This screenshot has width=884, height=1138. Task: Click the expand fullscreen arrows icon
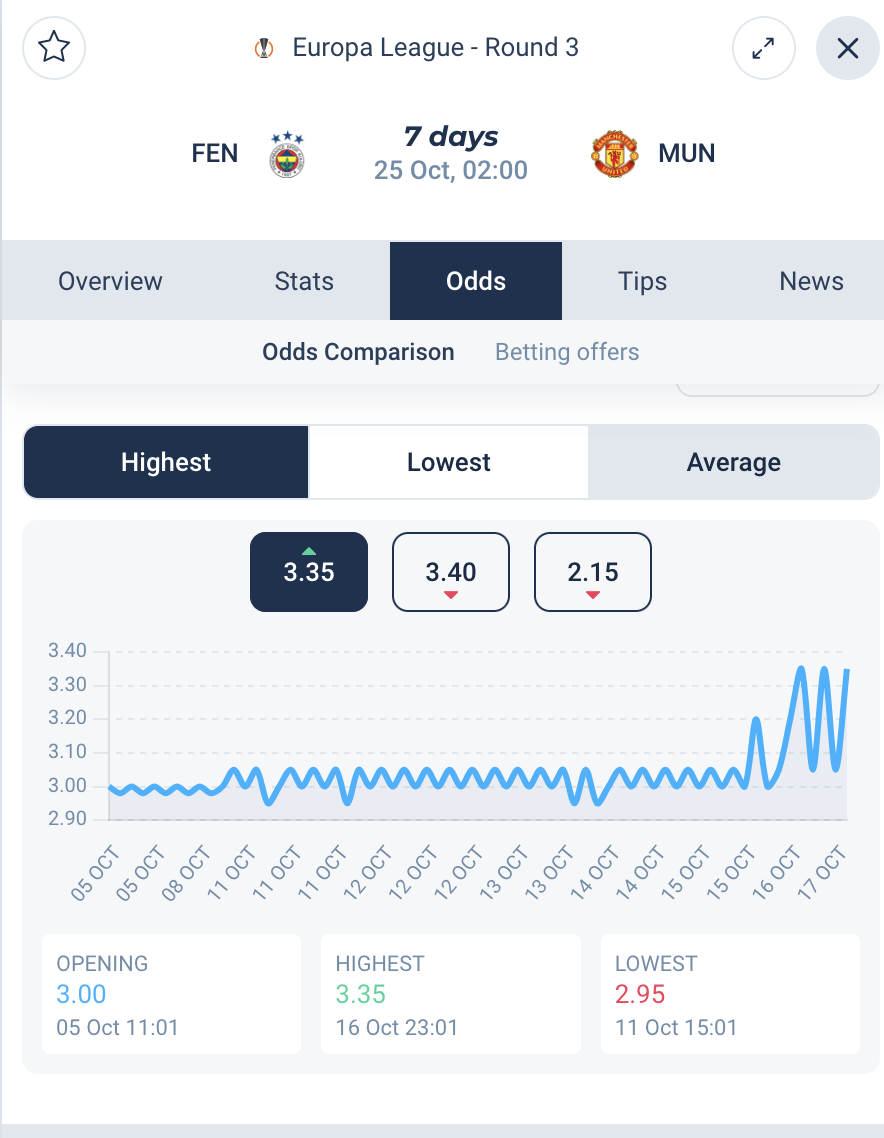tap(764, 48)
